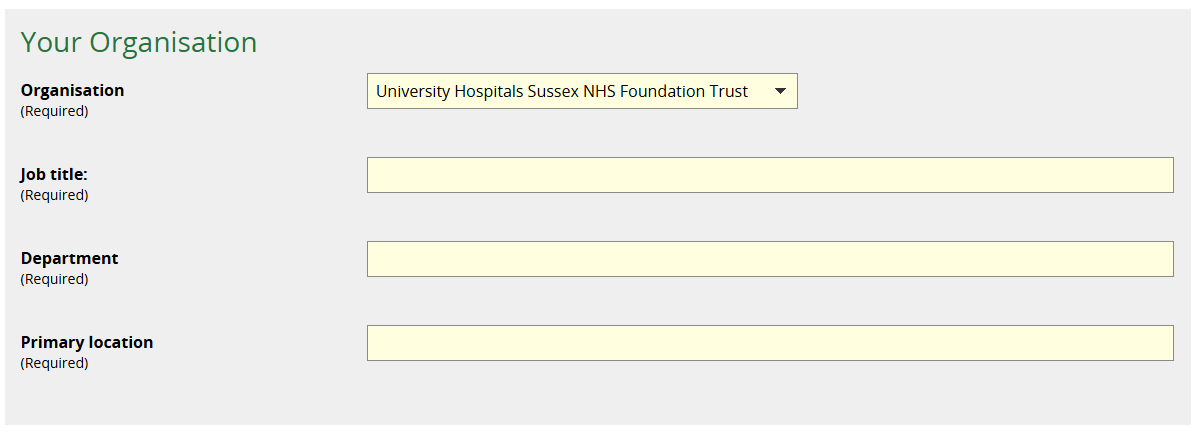Click the far right end of Primary location field

coord(1160,343)
